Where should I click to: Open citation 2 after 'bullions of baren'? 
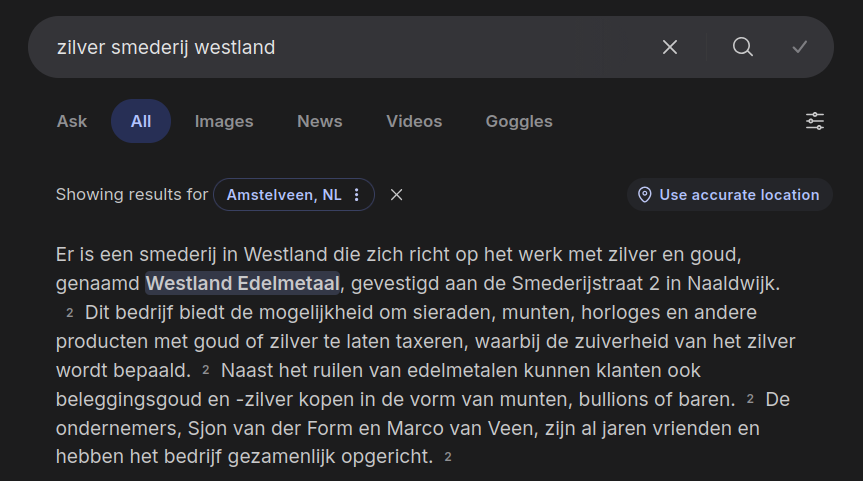click(x=750, y=399)
